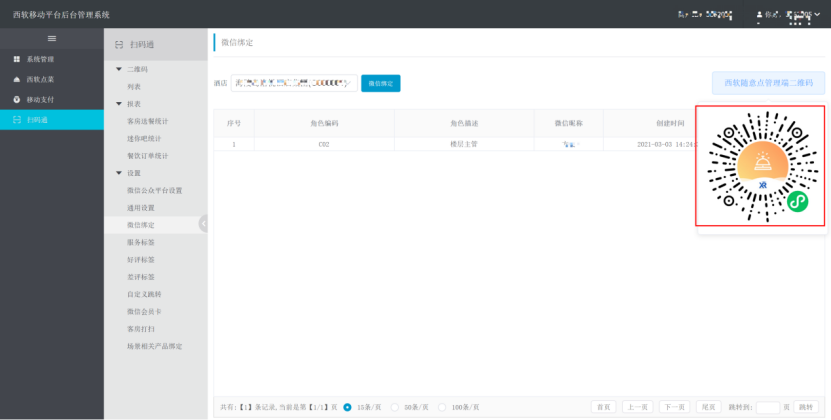Screen dimensions: 831x420
Task: Click the blue 微信绑定 button
Action: [381, 83]
